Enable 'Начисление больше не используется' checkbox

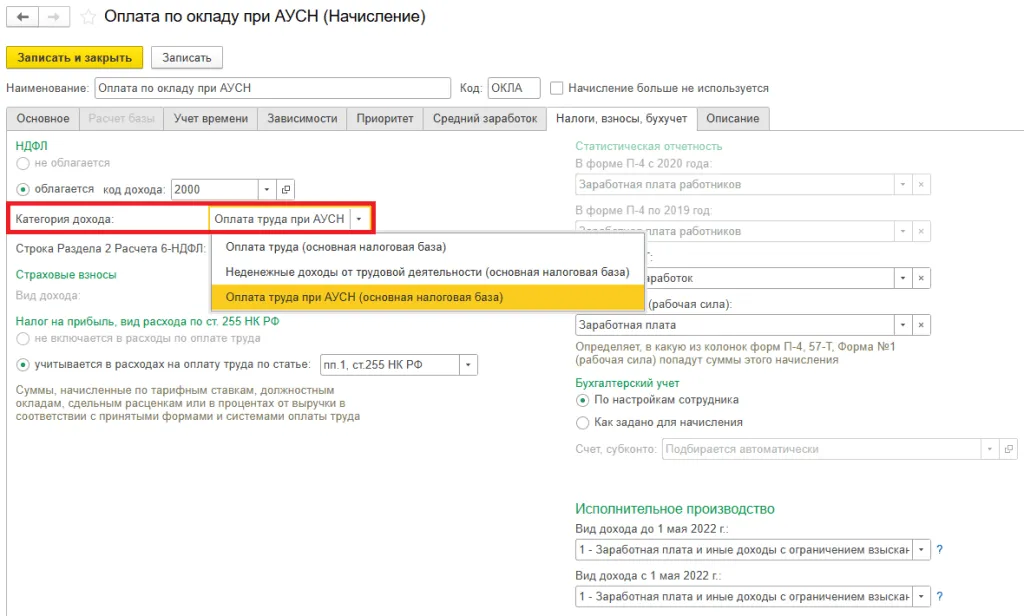pyautogui.click(x=556, y=88)
